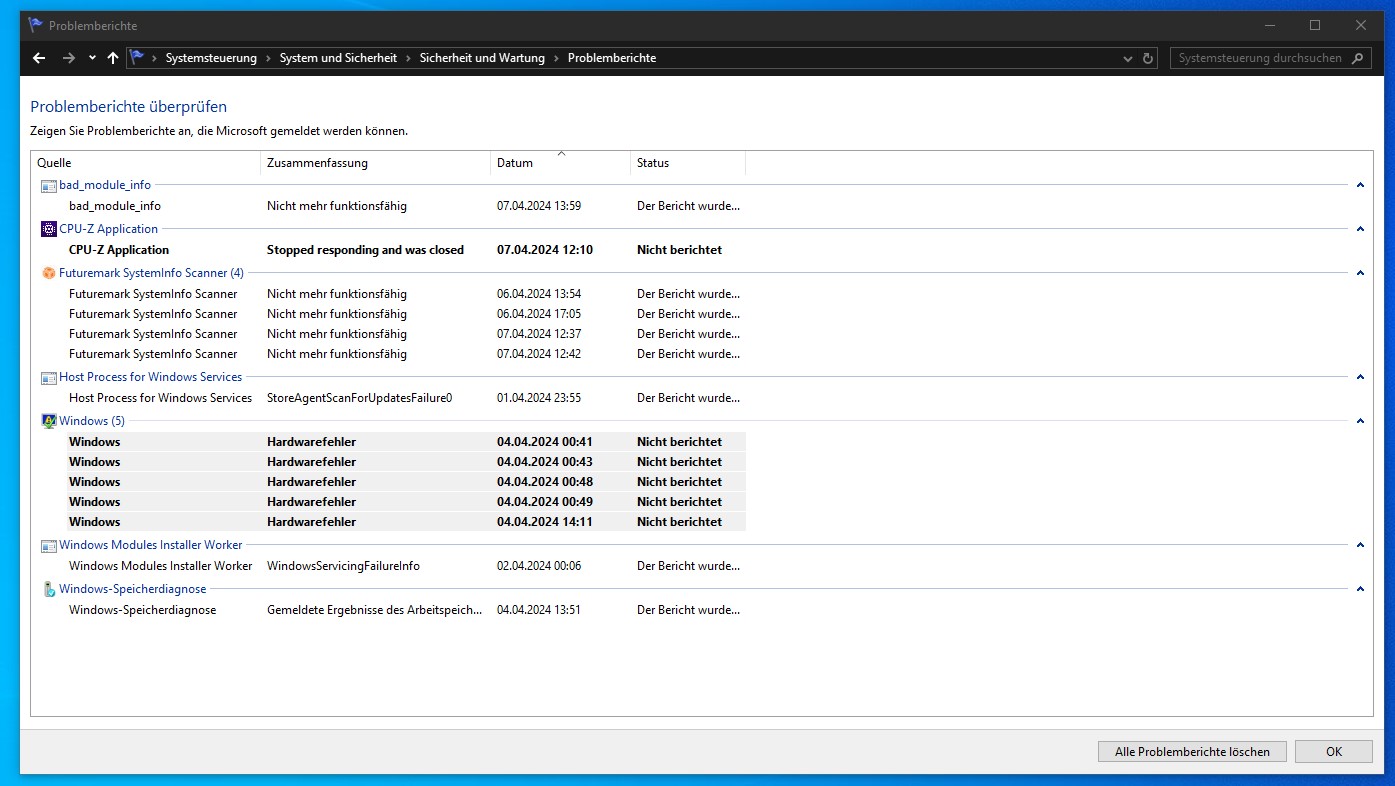Sort by Datum column header
This screenshot has height=786, width=1395.
pos(560,163)
